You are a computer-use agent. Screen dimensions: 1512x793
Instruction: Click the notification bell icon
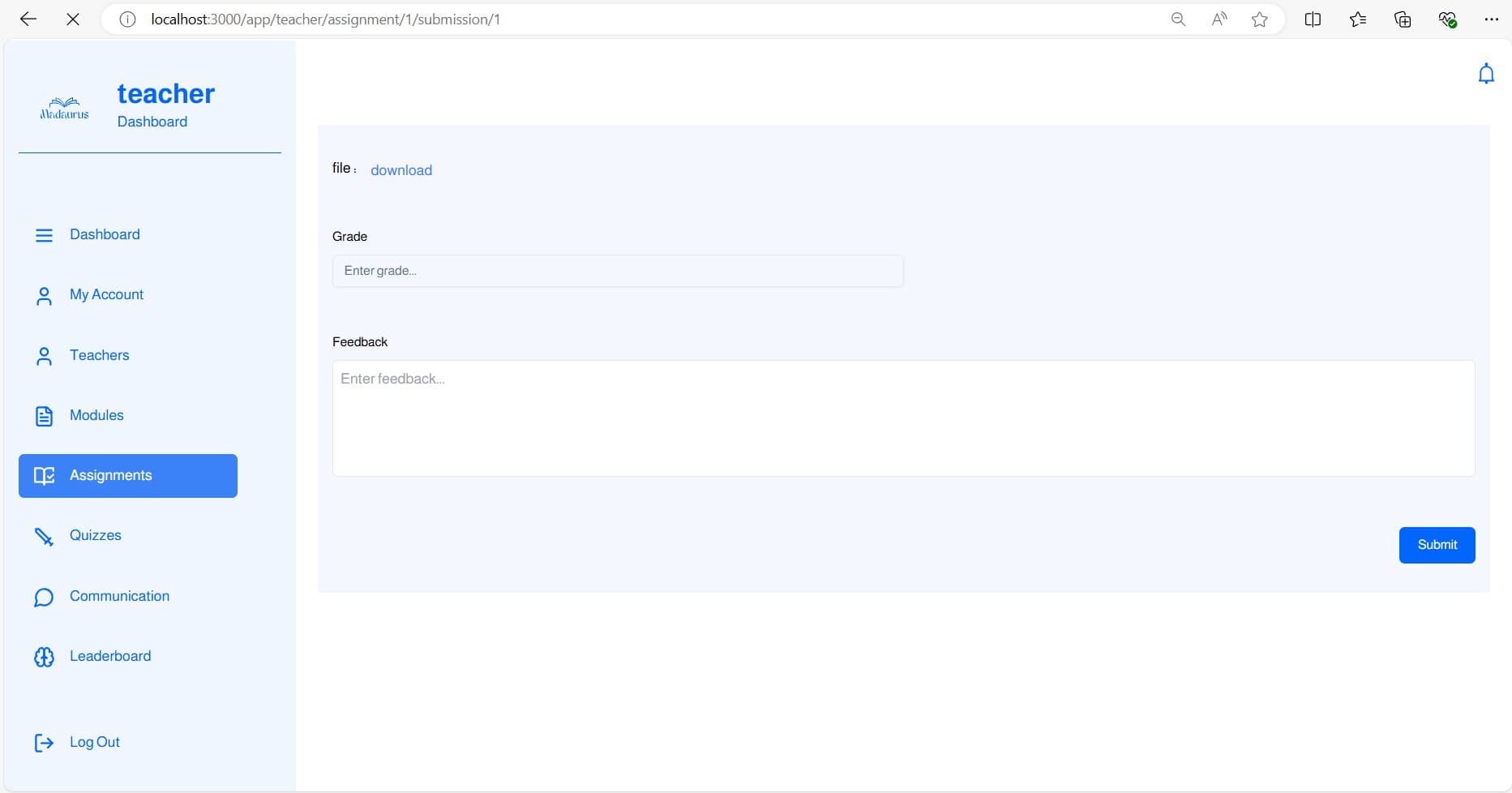click(x=1485, y=74)
